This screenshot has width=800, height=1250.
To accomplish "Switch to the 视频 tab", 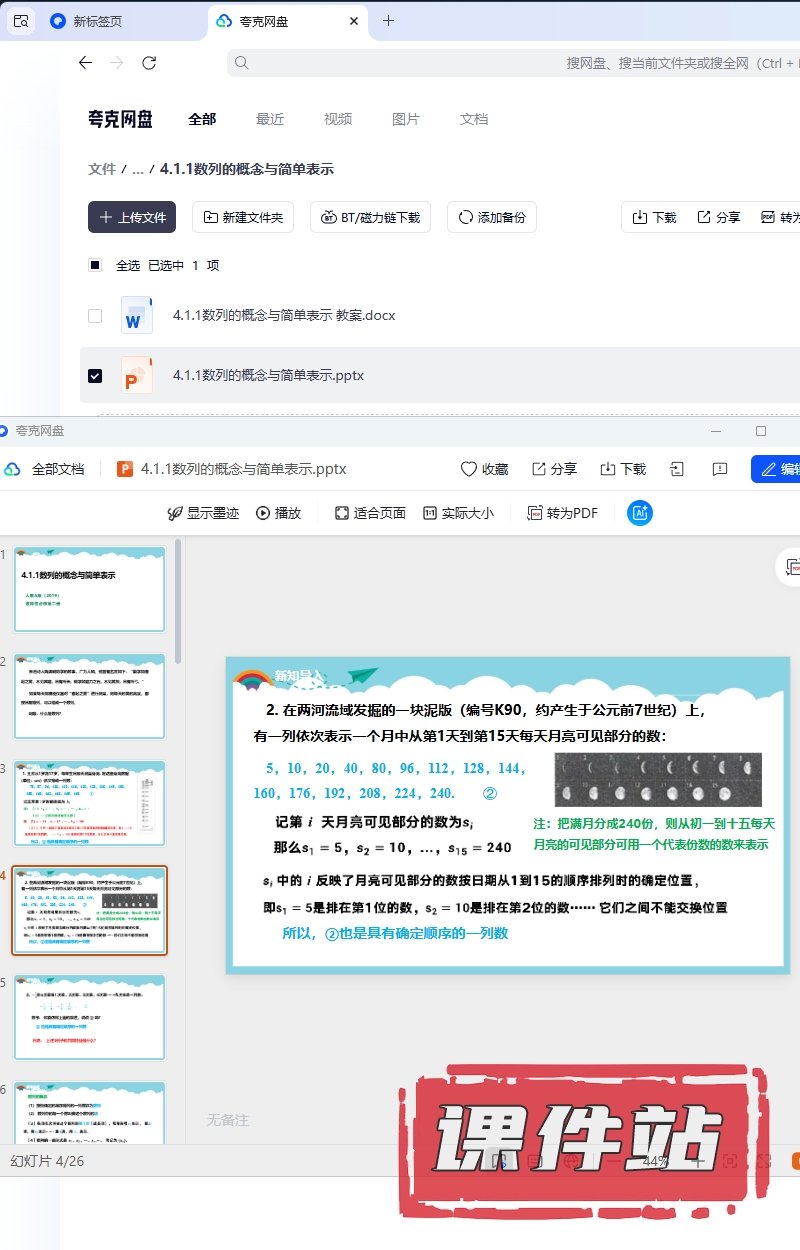I will [x=338, y=119].
